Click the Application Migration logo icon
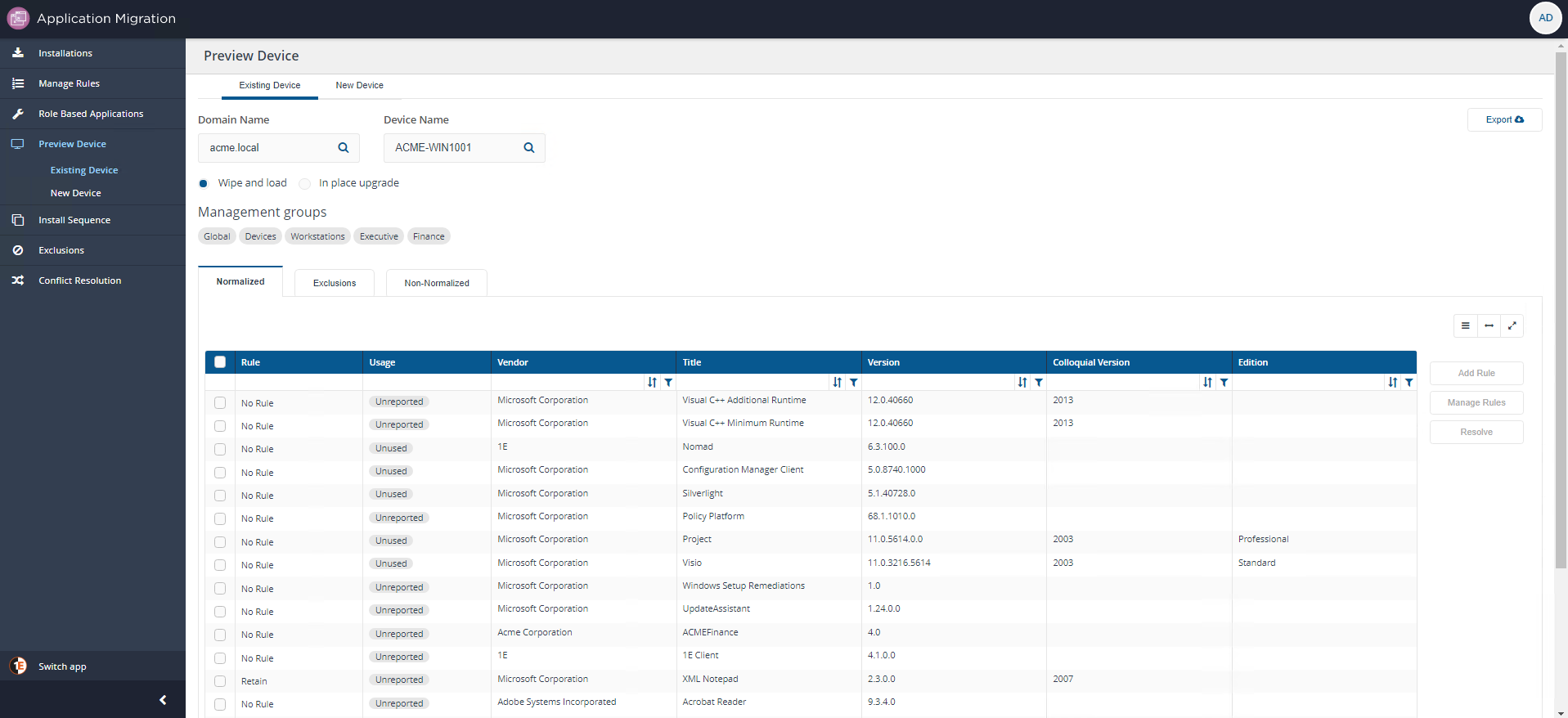The height and width of the screenshot is (718, 1568). click(18, 18)
